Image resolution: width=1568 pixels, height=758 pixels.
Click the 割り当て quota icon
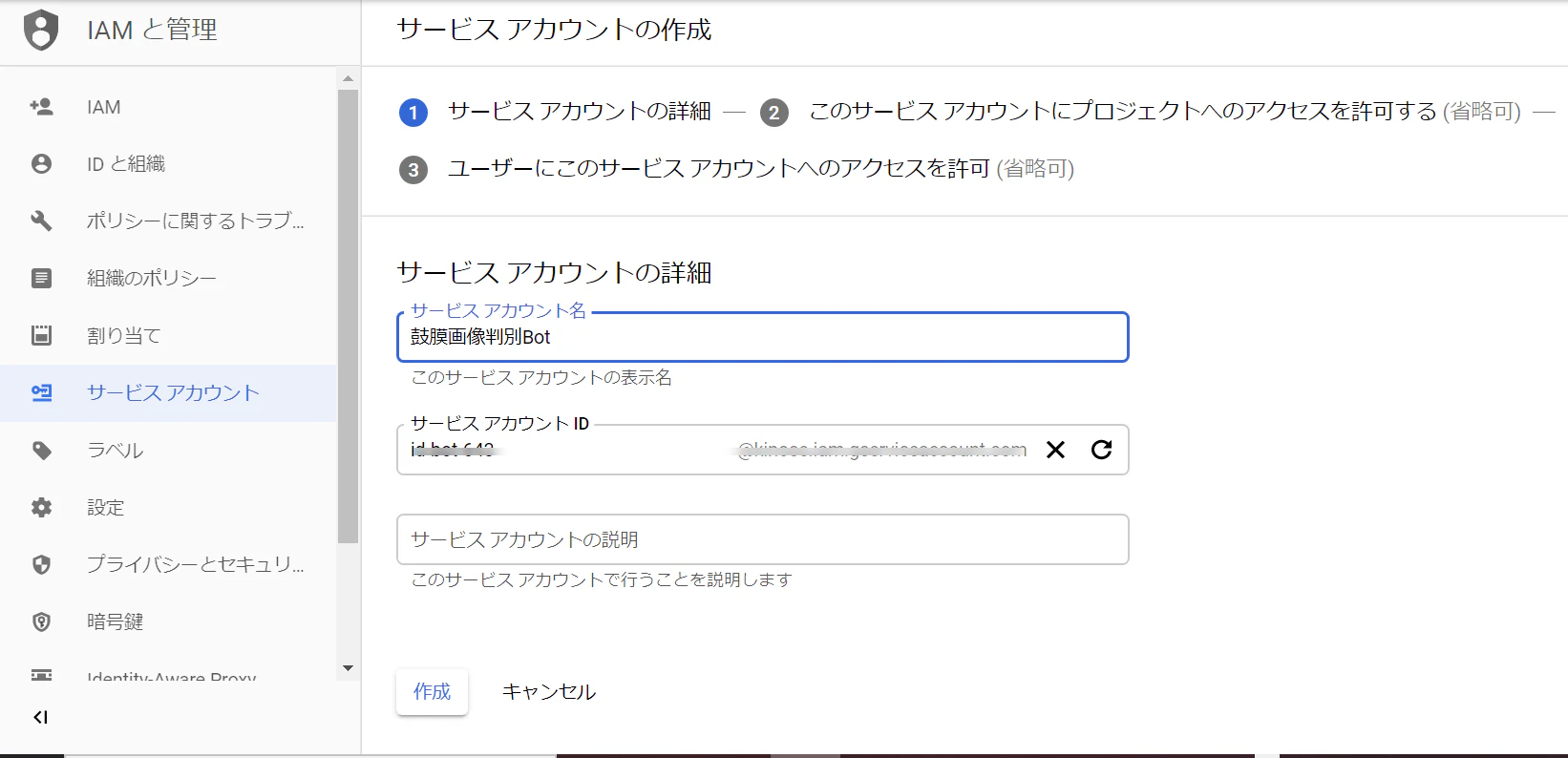point(41,335)
